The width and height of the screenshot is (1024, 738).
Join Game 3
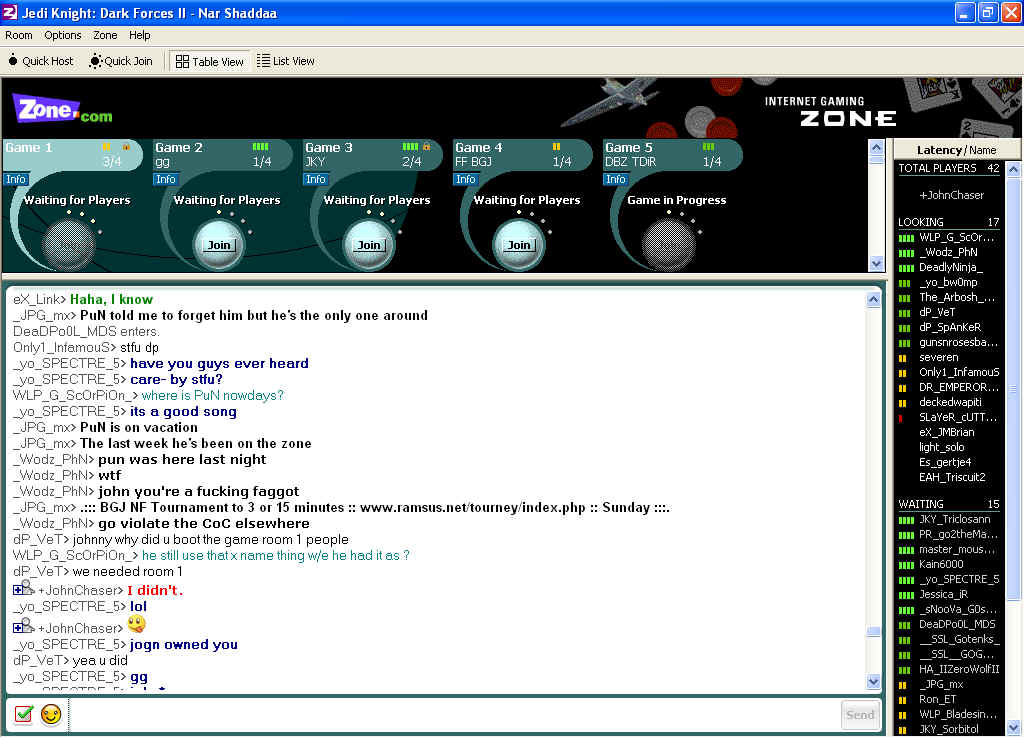coord(369,245)
